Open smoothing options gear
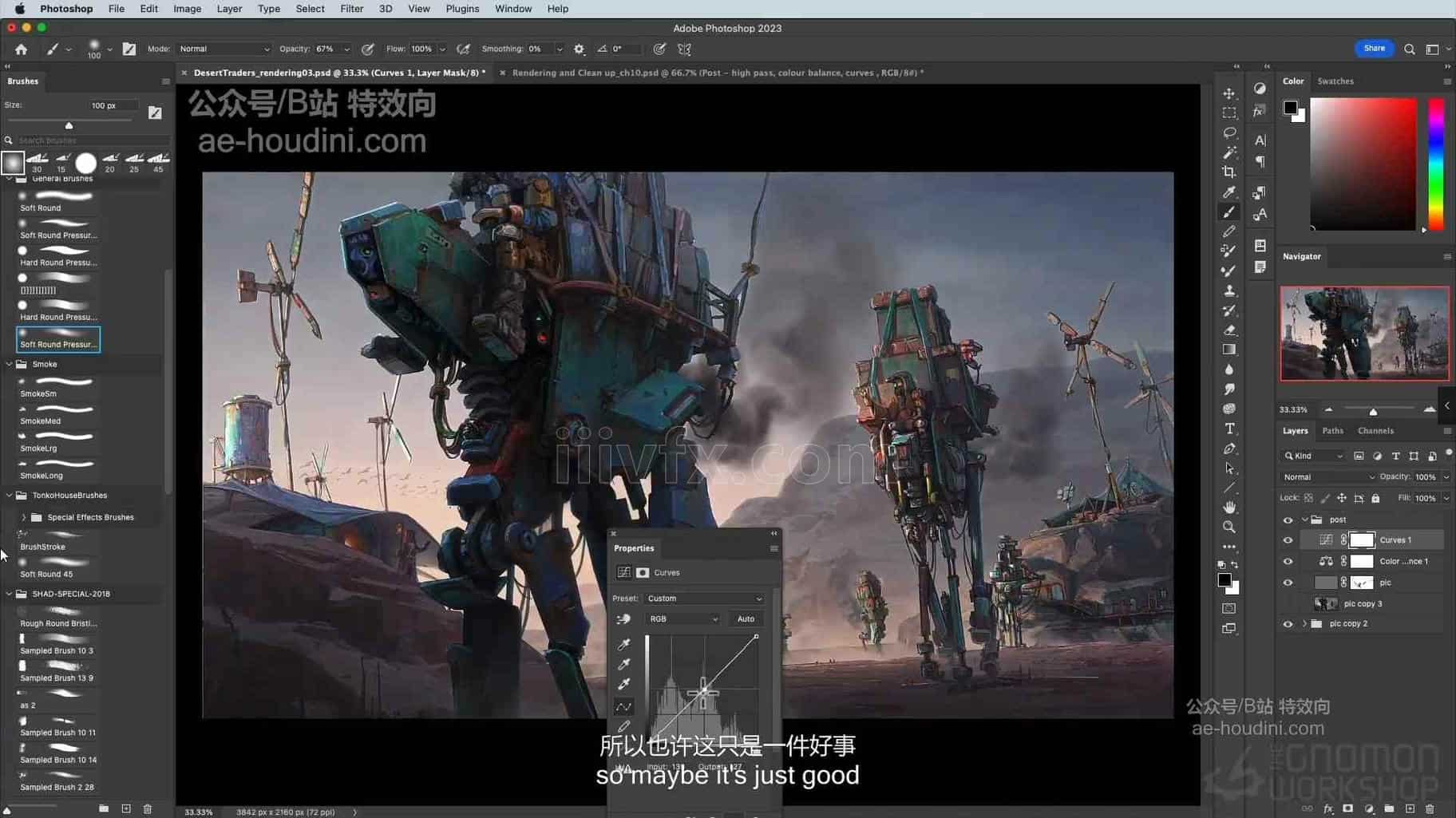This screenshot has width=1456, height=818. click(580, 49)
